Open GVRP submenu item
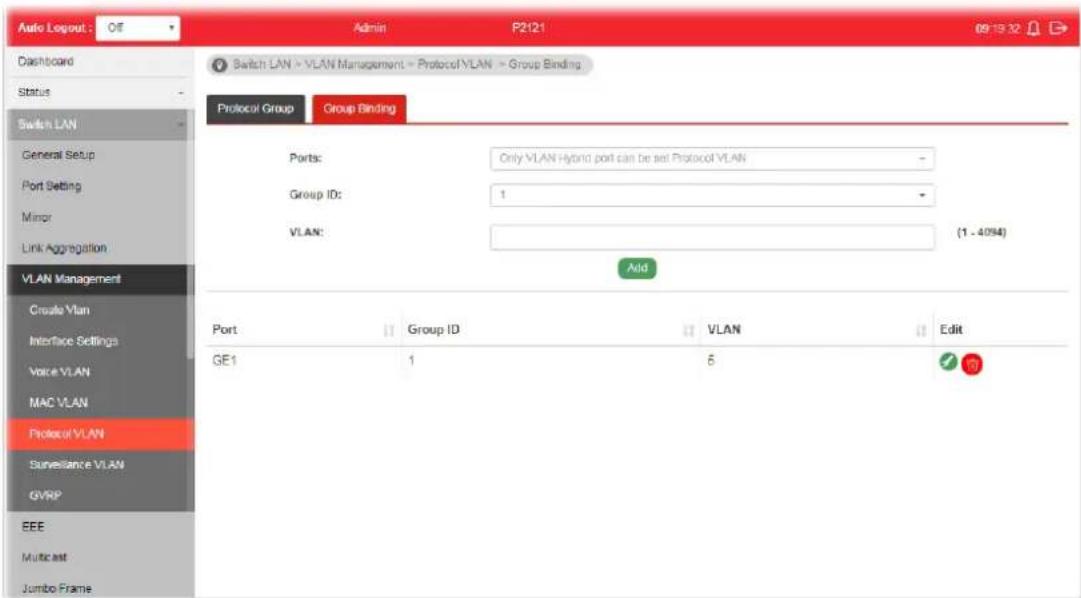Image resolution: width=1081 pixels, height=598 pixels. tap(46, 496)
